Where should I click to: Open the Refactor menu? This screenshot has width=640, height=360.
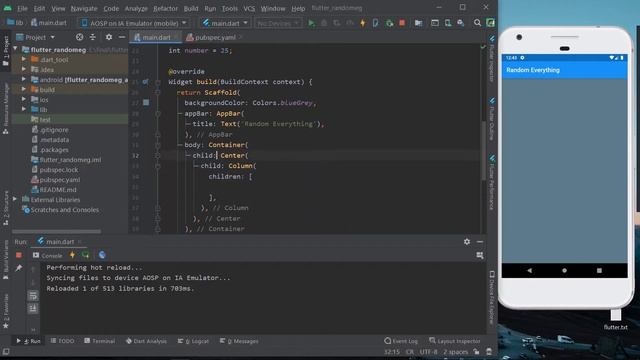165,8
